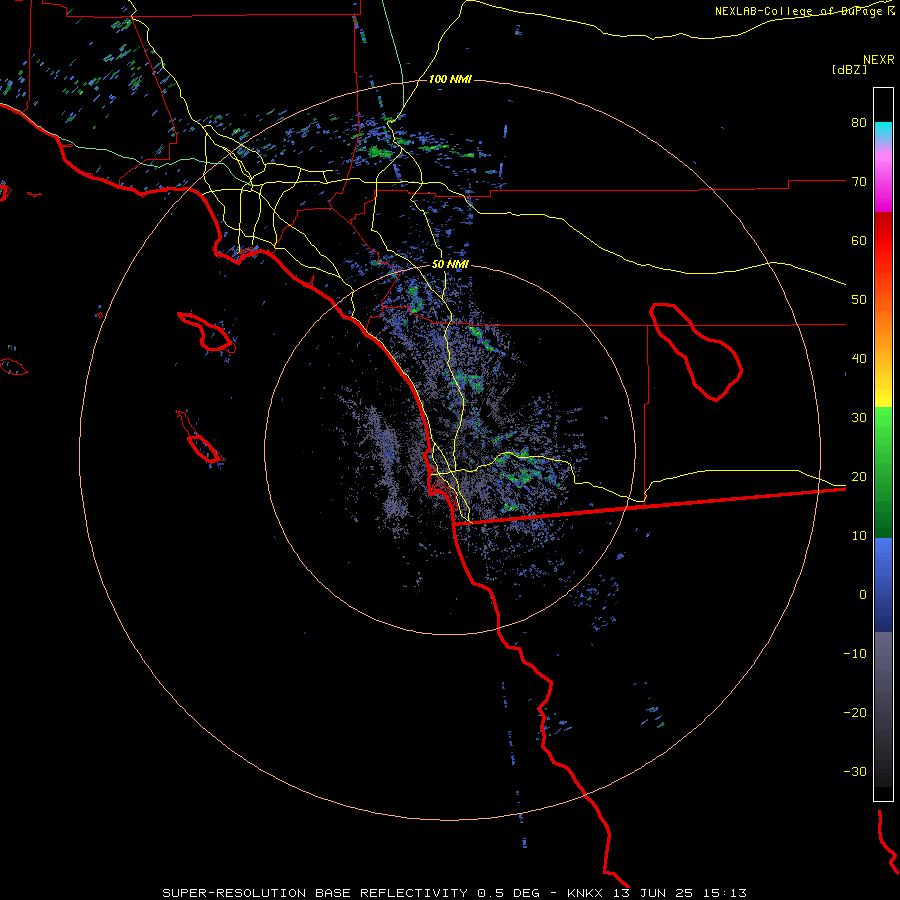The width and height of the screenshot is (900, 900).
Task: Click the 20 value on dBZ scale
Action: tap(859, 476)
